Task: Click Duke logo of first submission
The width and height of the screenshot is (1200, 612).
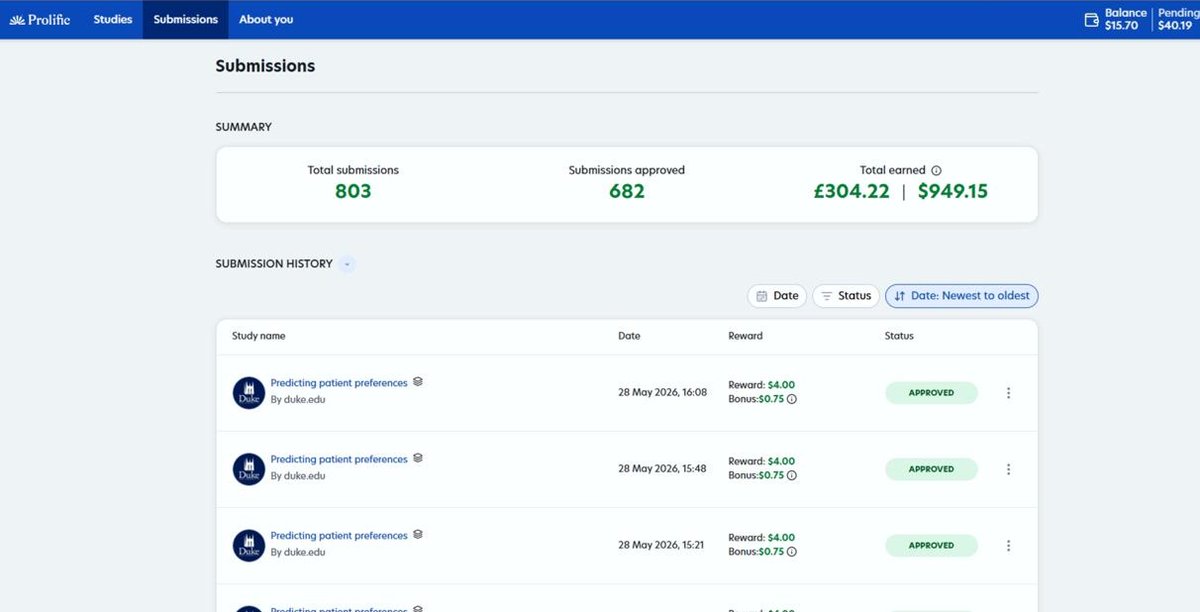Action: pos(249,393)
